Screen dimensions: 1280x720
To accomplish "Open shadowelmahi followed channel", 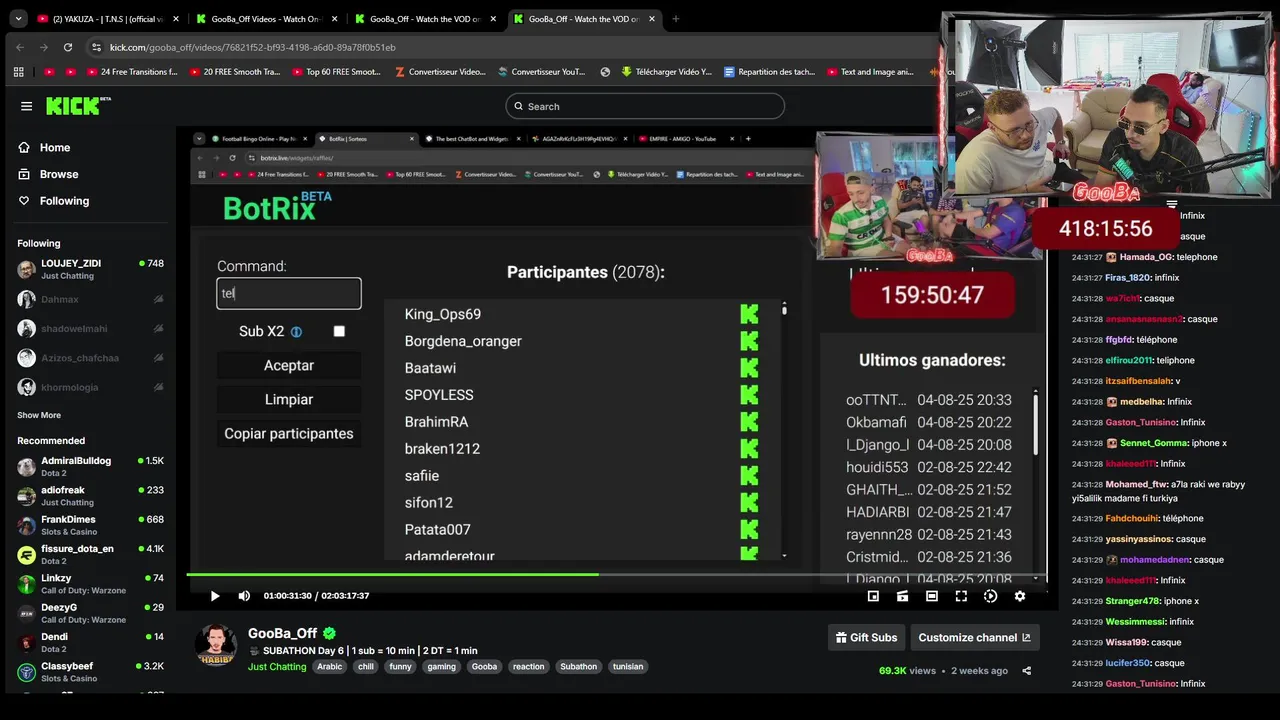I will click(90, 328).
